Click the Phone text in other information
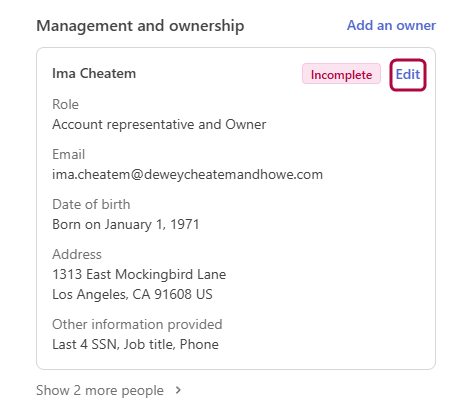Screen dimensions: 462x417 pyautogui.click(x=199, y=345)
